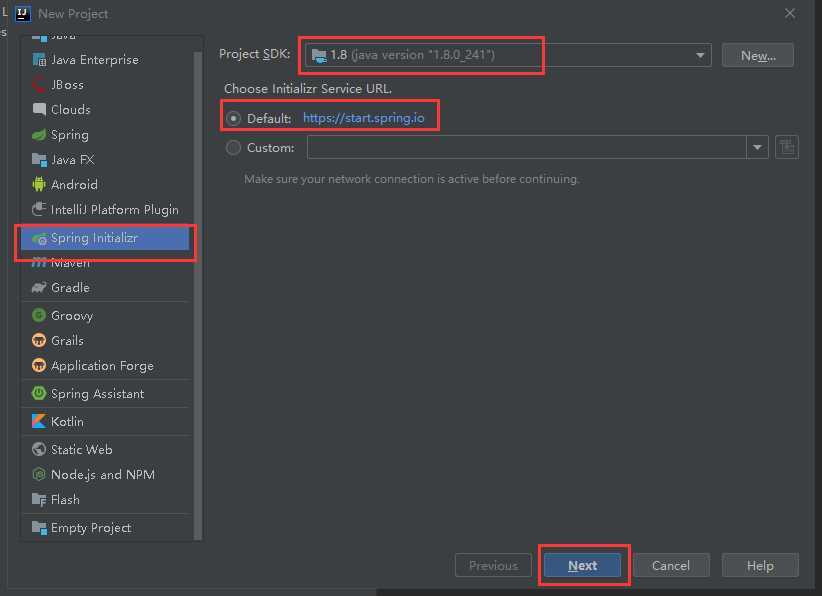Click the Maven icon in list
This screenshot has width=822, height=596.
tap(39, 263)
